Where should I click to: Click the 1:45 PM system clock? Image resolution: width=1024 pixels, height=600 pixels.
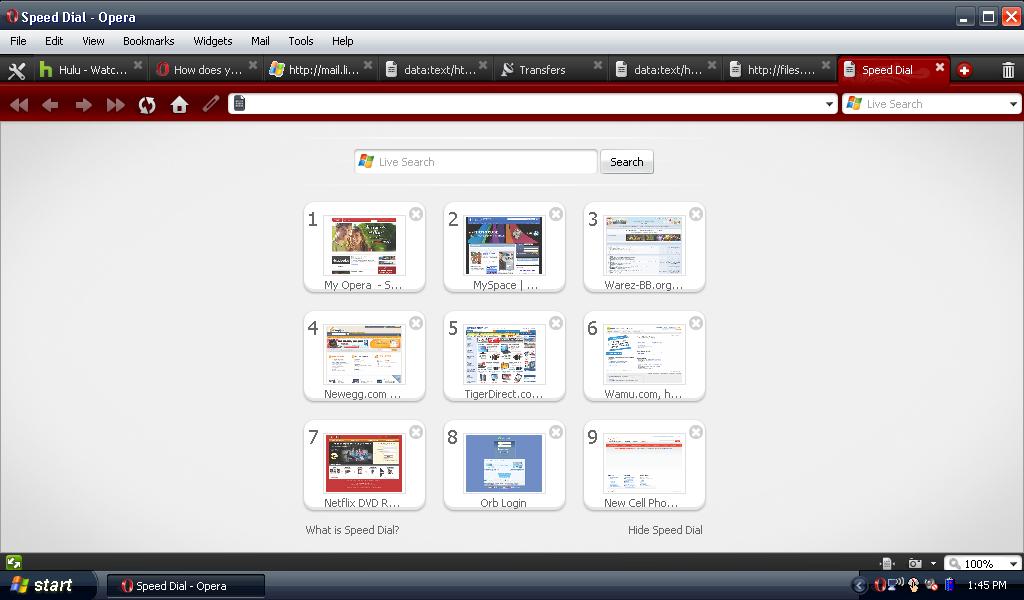click(987, 585)
